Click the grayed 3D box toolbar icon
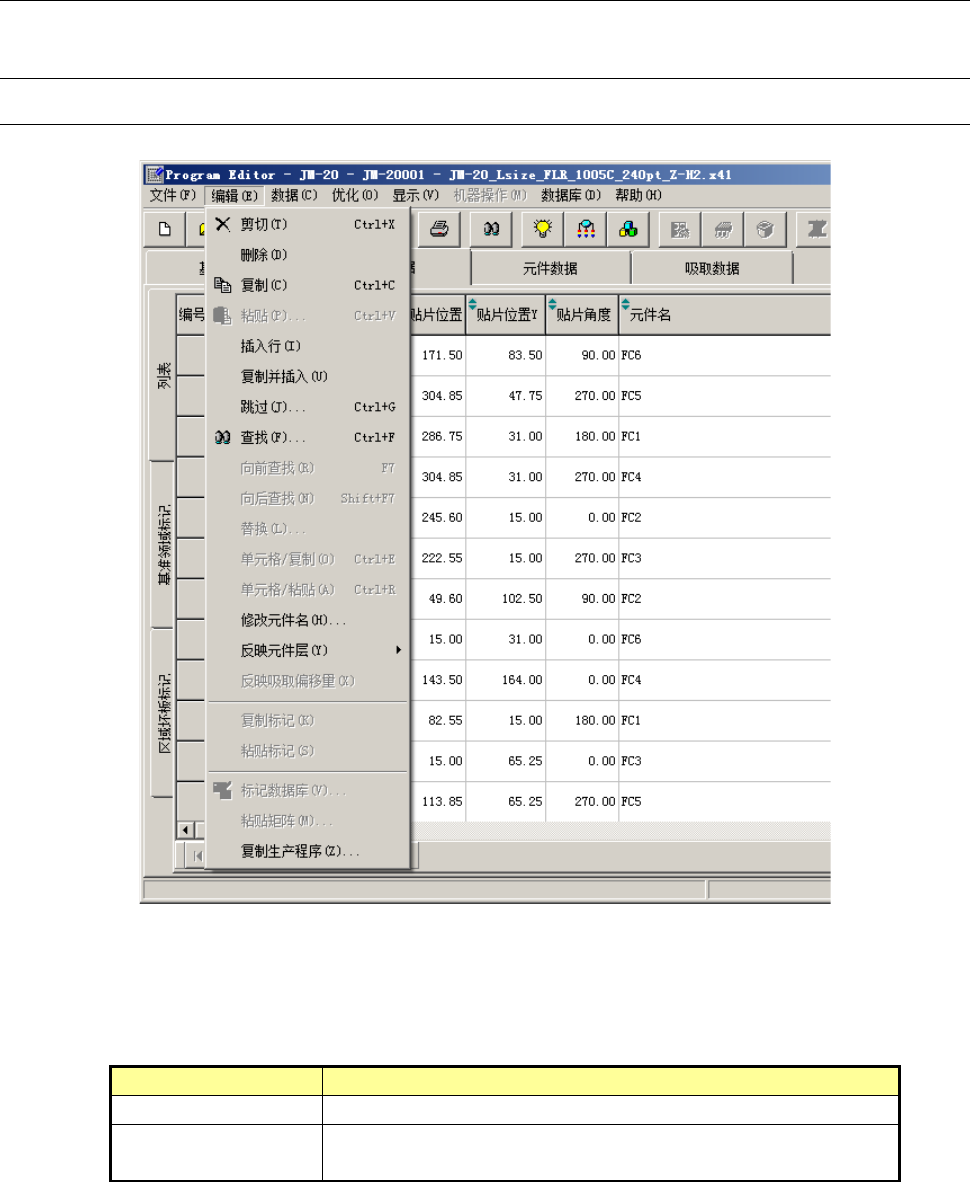 click(765, 229)
